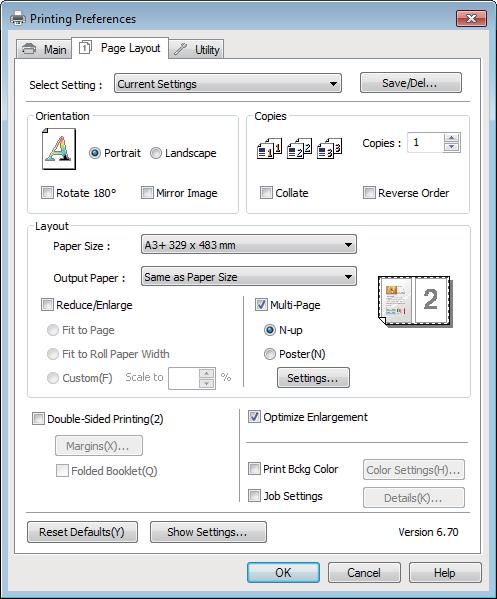Screen dimensions: 497x599
Task: Click the second collate copies icon
Action: point(299,149)
